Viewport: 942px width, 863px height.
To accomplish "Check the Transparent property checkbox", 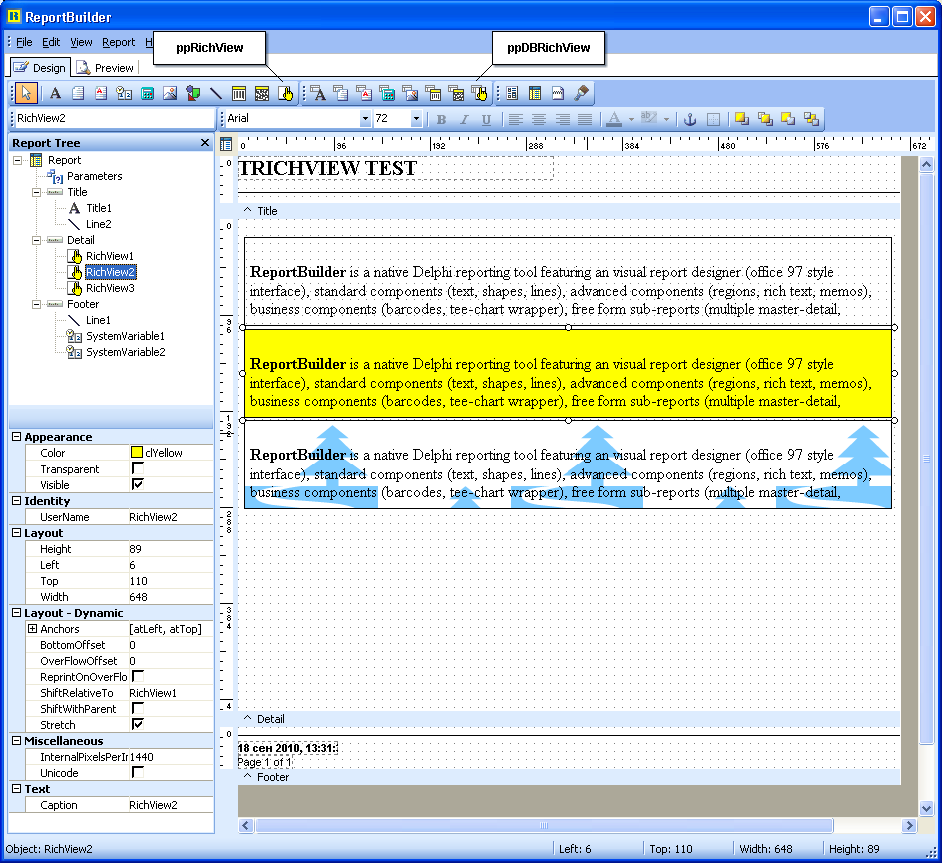I will click(137, 468).
